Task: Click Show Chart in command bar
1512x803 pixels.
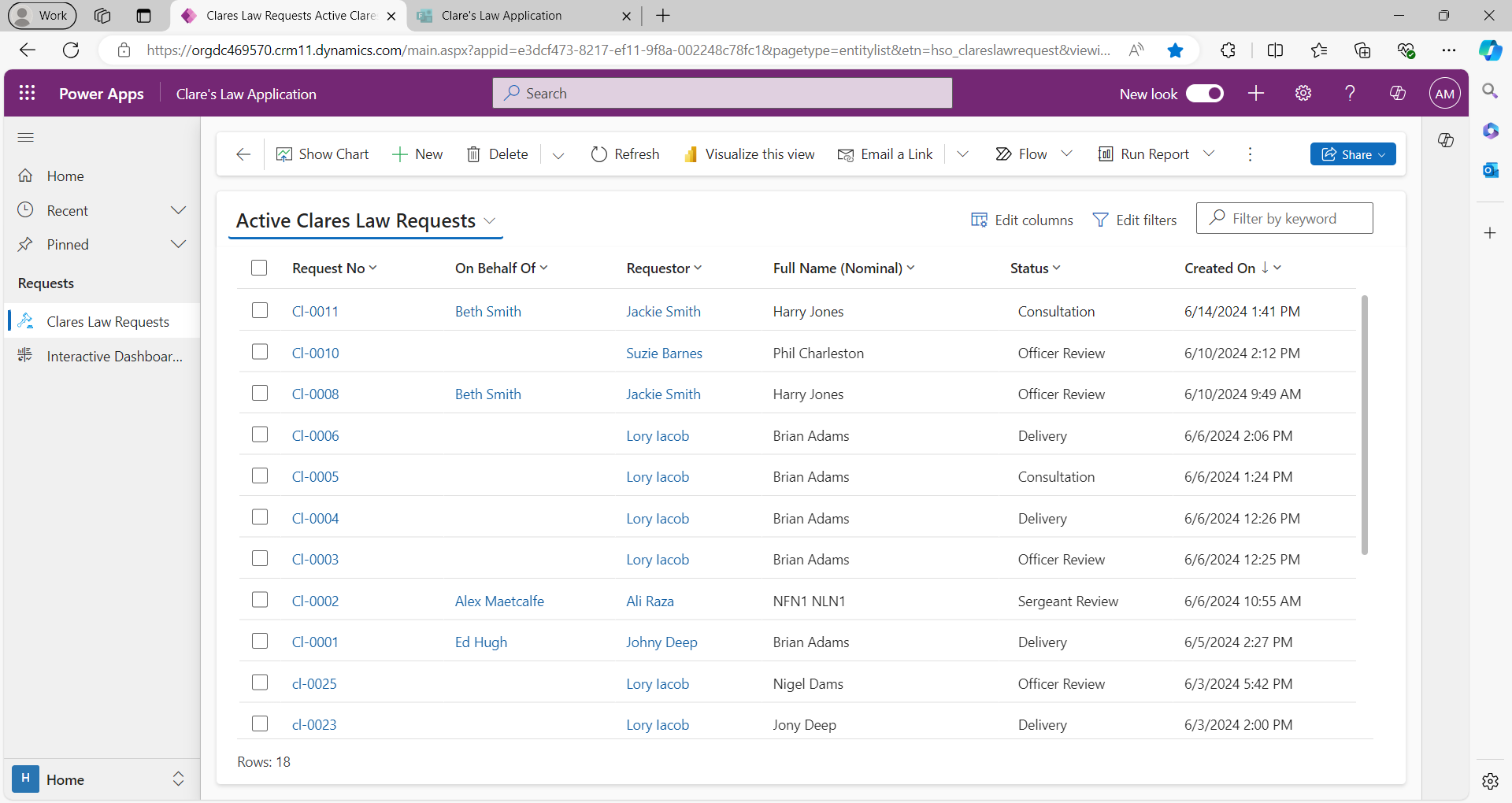Action: point(322,154)
